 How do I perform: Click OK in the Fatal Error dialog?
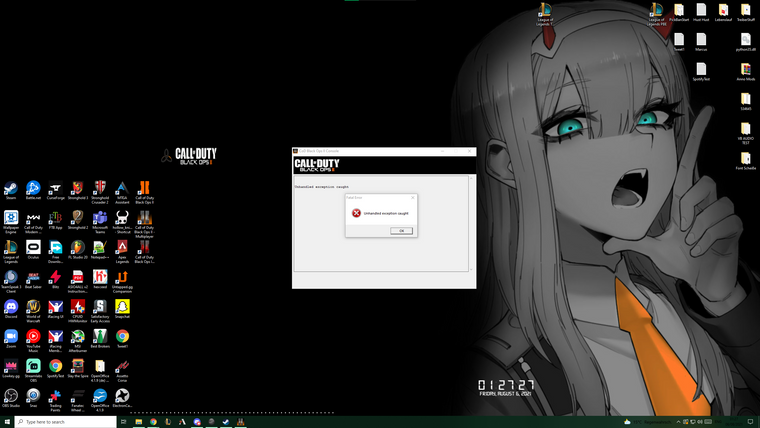pos(401,231)
